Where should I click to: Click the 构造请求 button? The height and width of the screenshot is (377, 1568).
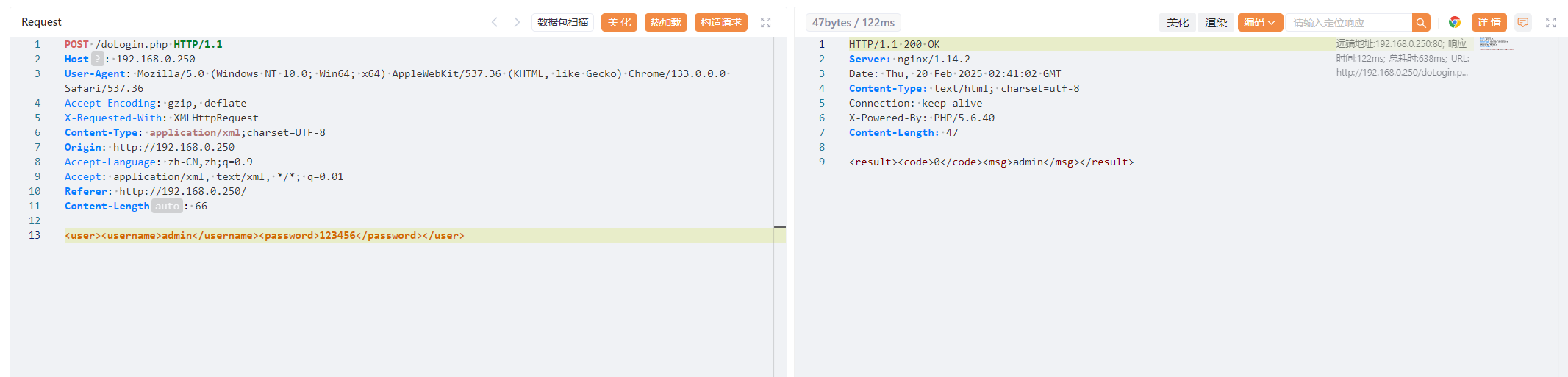[x=720, y=23]
